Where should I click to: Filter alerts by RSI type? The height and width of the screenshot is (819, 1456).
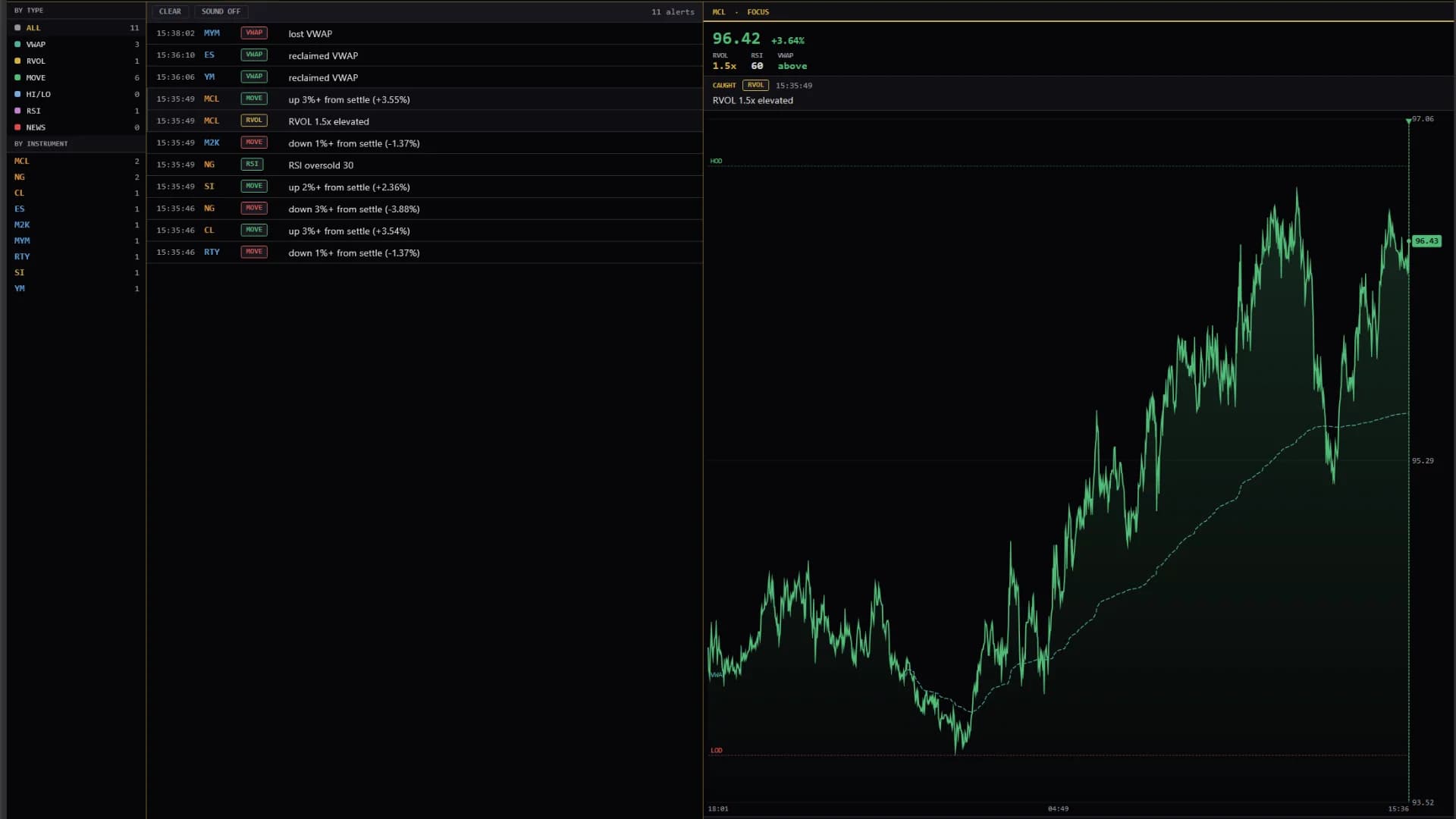coord(76,111)
